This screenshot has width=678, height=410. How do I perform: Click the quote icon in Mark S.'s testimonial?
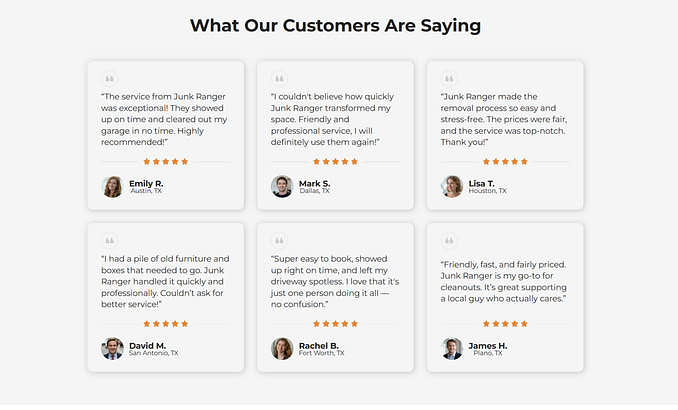coord(280,78)
